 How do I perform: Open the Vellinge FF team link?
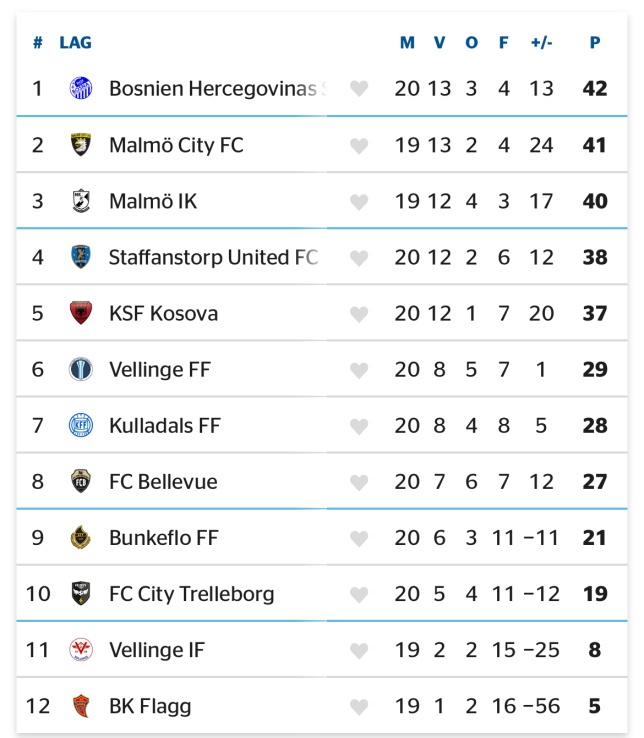tap(160, 369)
